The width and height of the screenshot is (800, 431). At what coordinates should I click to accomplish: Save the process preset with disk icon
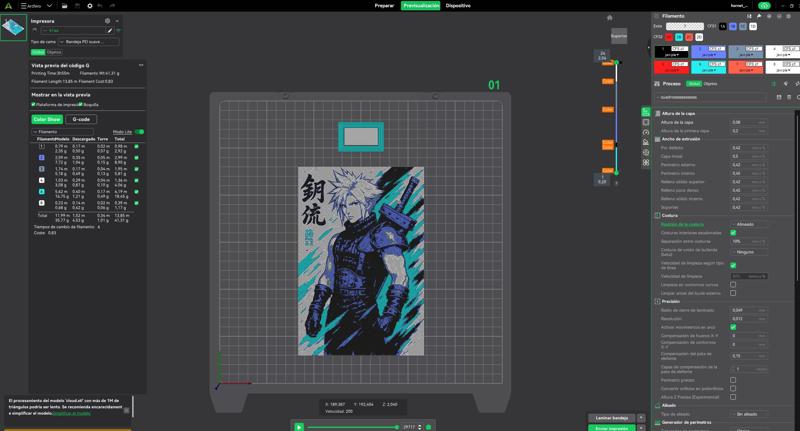tap(779, 97)
